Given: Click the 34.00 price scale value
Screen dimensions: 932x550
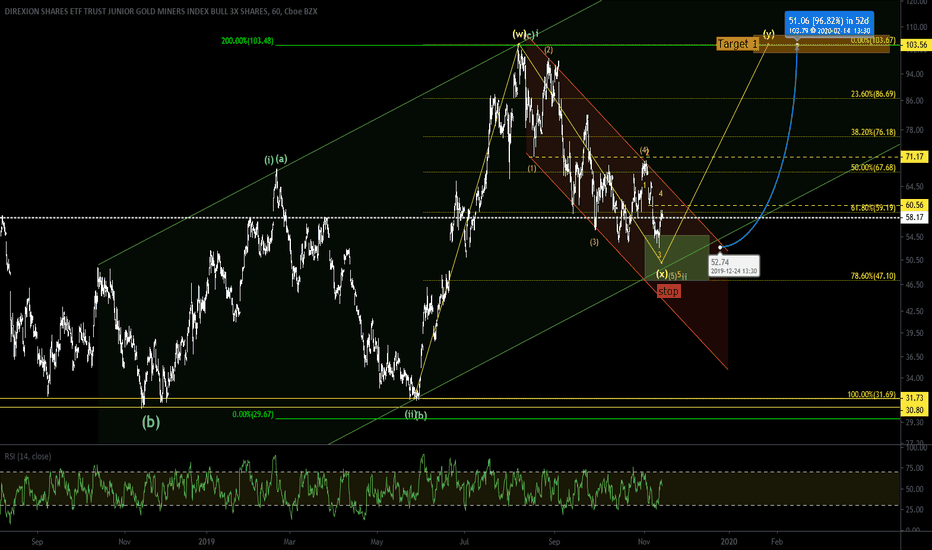Looking at the screenshot, I should point(915,378).
